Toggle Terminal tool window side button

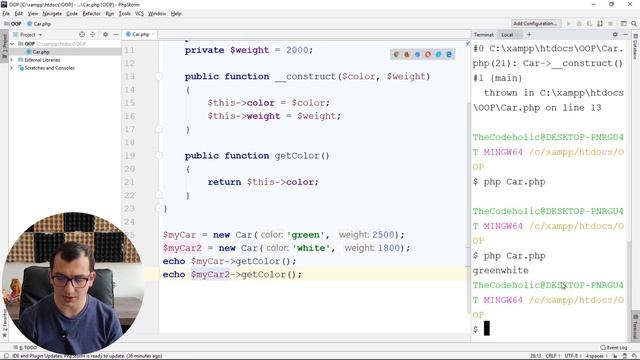(636, 327)
